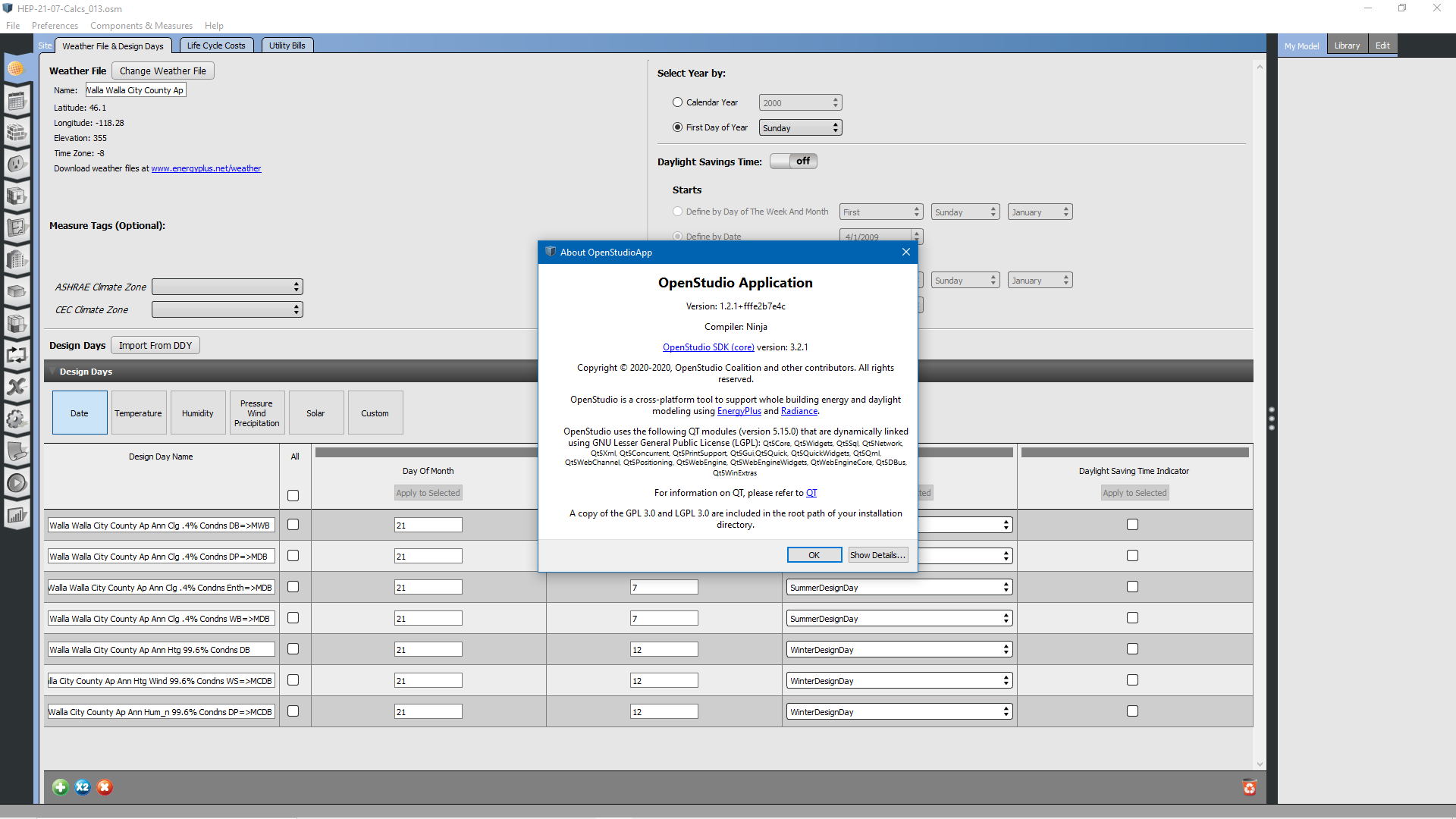Switch to the Life Cycle Costs tab
This screenshot has width=1456, height=819.
pyautogui.click(x=216, y=45)
